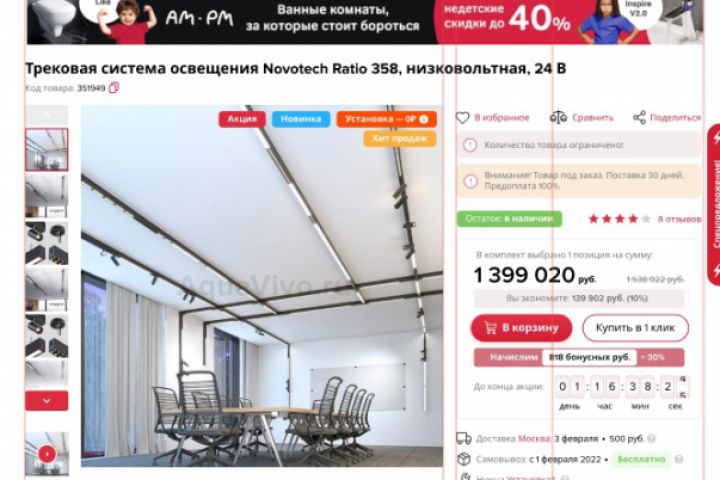This screenshot has height=480, width=720.
Task: Click the Акция badge
Action: pos(242,119)
